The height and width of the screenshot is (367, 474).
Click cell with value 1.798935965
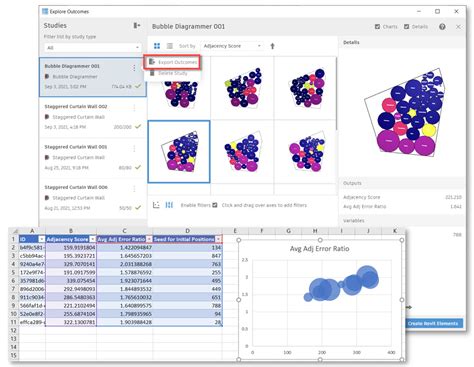pyautogui.click(x=124, y=314)
